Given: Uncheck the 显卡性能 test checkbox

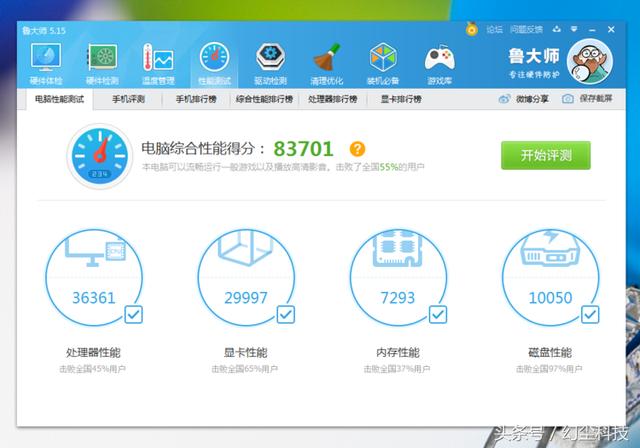Looking at the screenshot, I should pos(286,314).
